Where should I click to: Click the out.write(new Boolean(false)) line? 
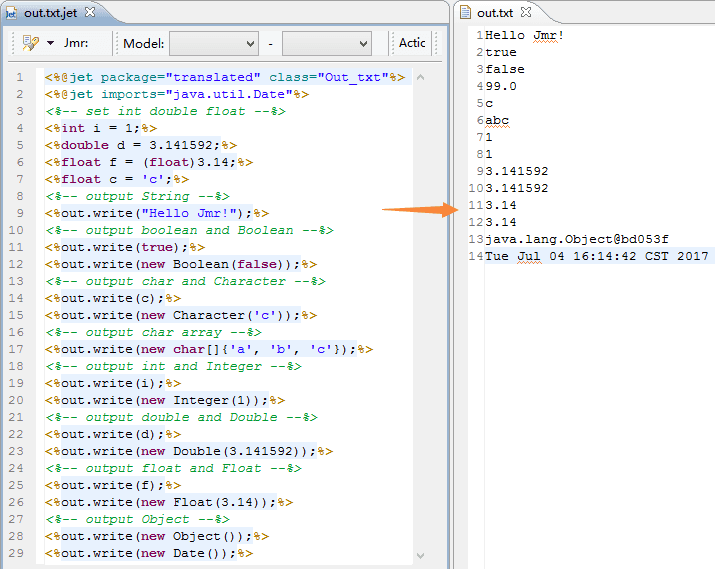181,264
